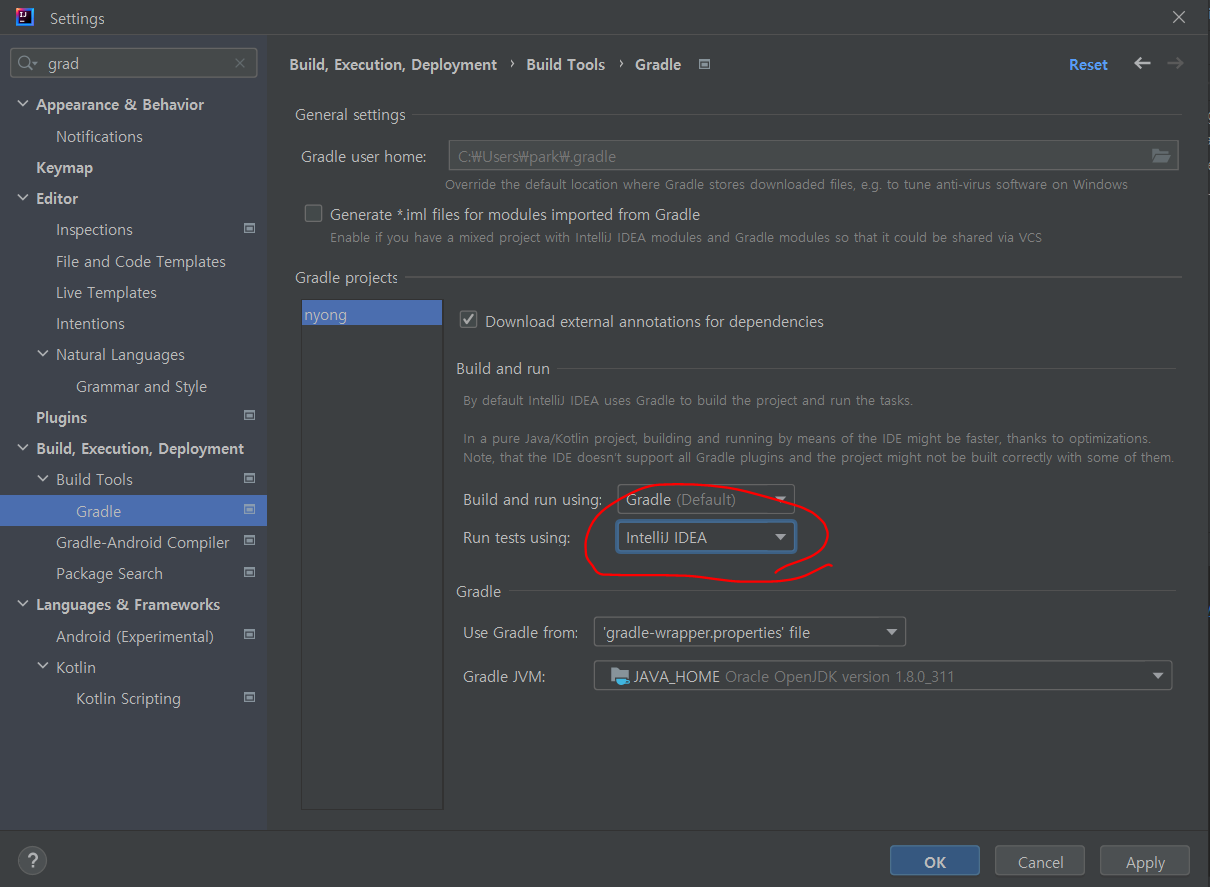This screenshot has width=1210, height=887.
Task: Click the project-level icon beside Plugins
Action: point(250,416)
